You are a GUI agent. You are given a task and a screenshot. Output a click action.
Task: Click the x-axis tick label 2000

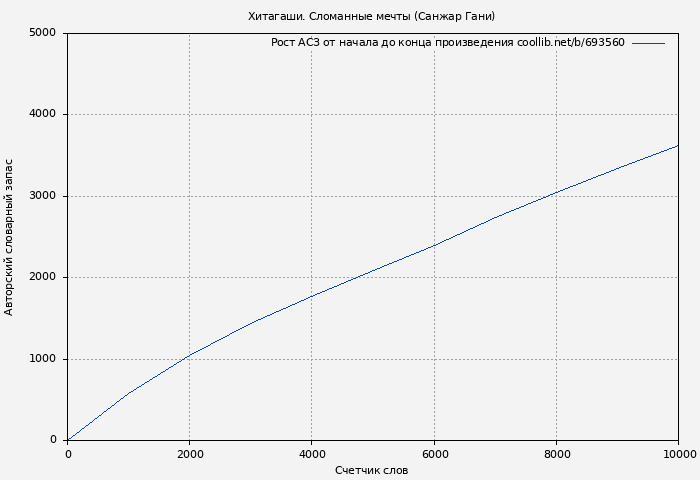pyautogui.click(x=190, y=454)
